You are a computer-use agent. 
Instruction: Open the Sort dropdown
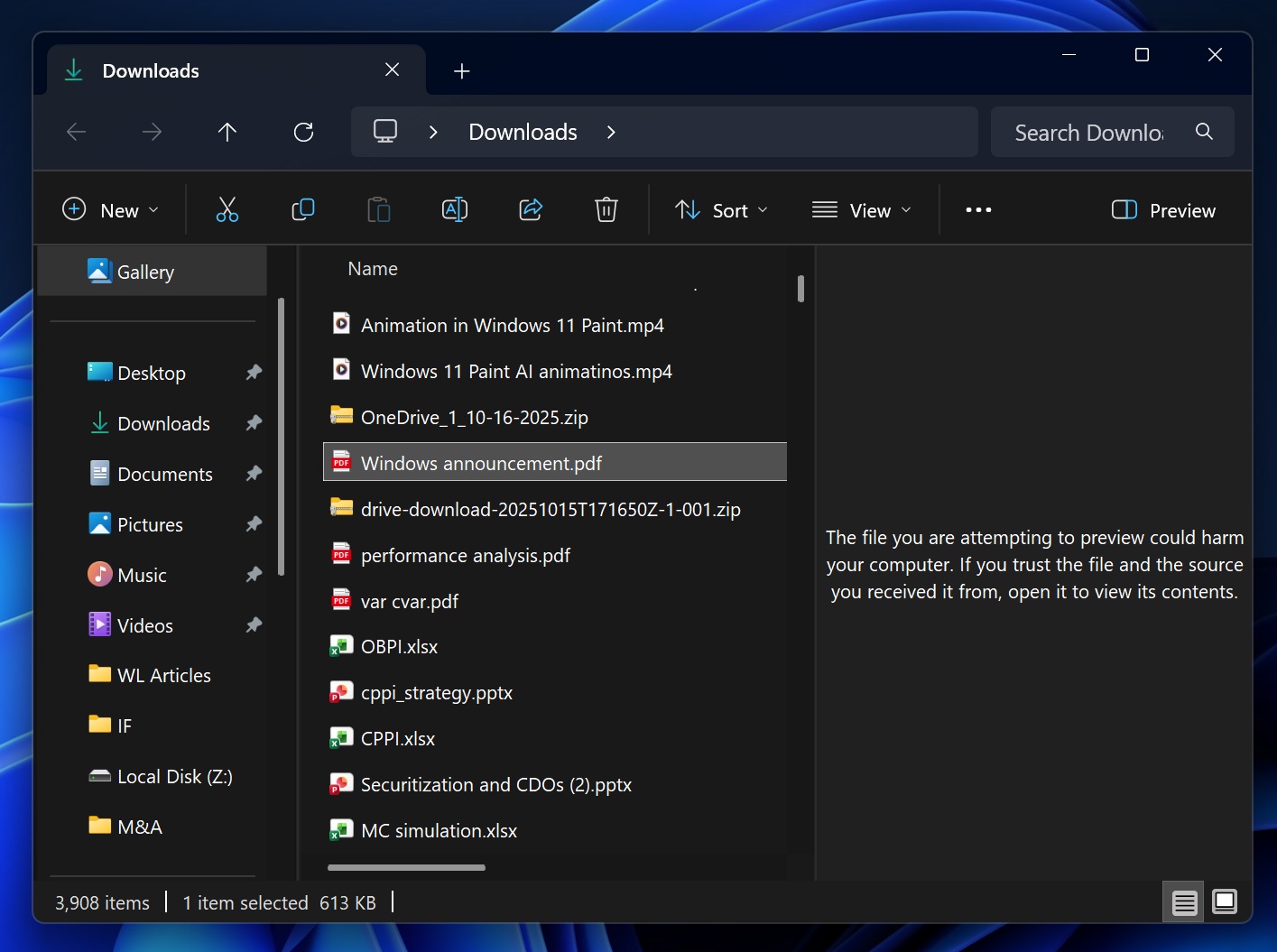point(720,209)
